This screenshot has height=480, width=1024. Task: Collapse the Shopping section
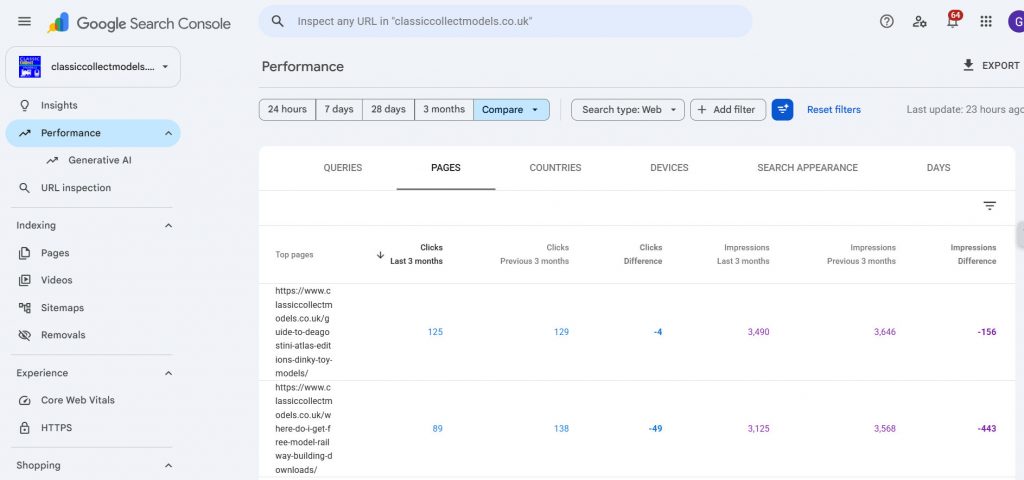point(168,466)
